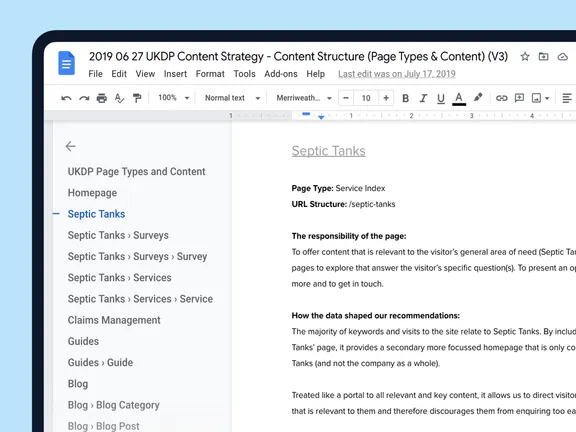Go to 'Blog › Blog Category' in outline
The image size is (576, 432).
[114, 405]
